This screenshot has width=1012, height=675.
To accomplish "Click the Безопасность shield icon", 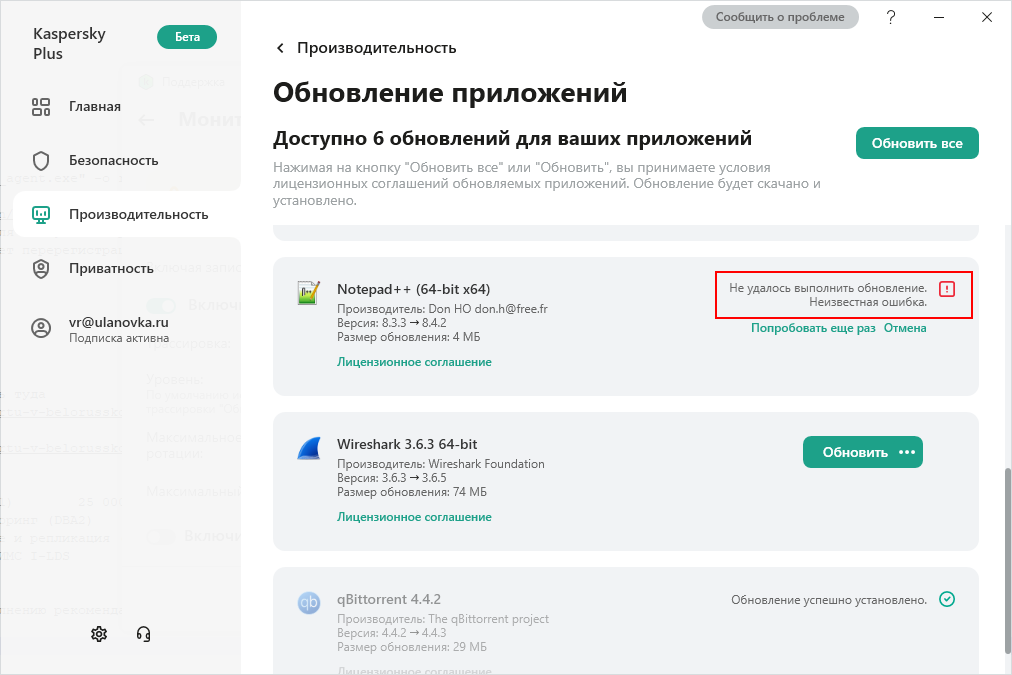I will tap(41, 161).
